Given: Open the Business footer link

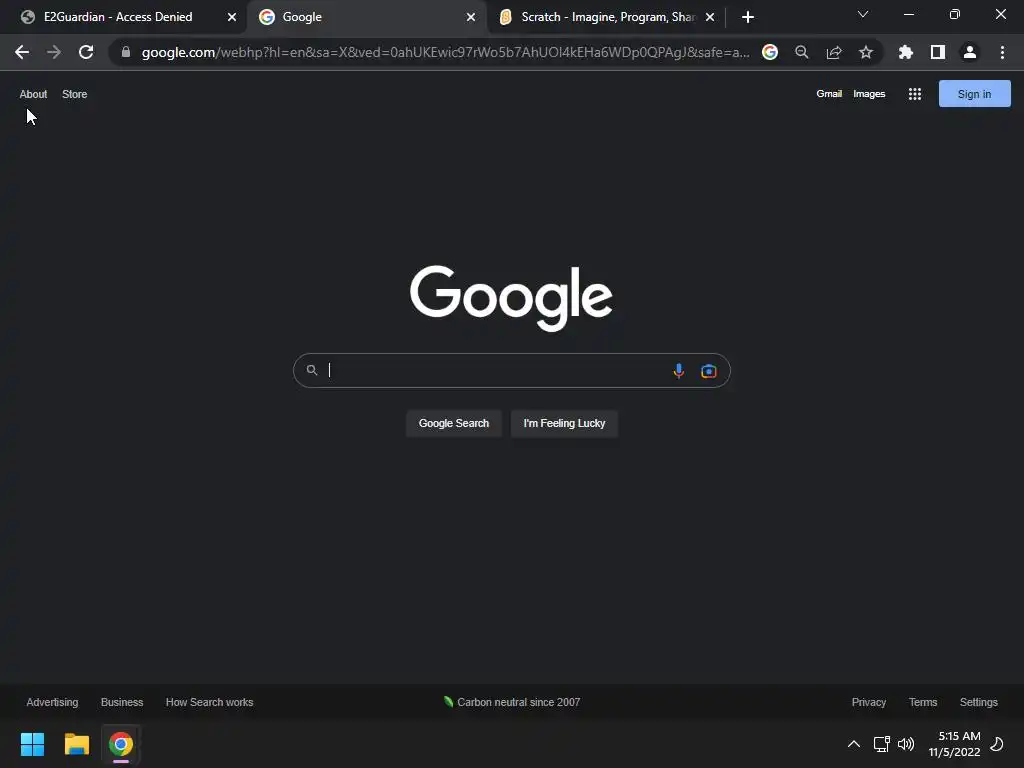Looking at the screenshot, I should click(122, 702).
